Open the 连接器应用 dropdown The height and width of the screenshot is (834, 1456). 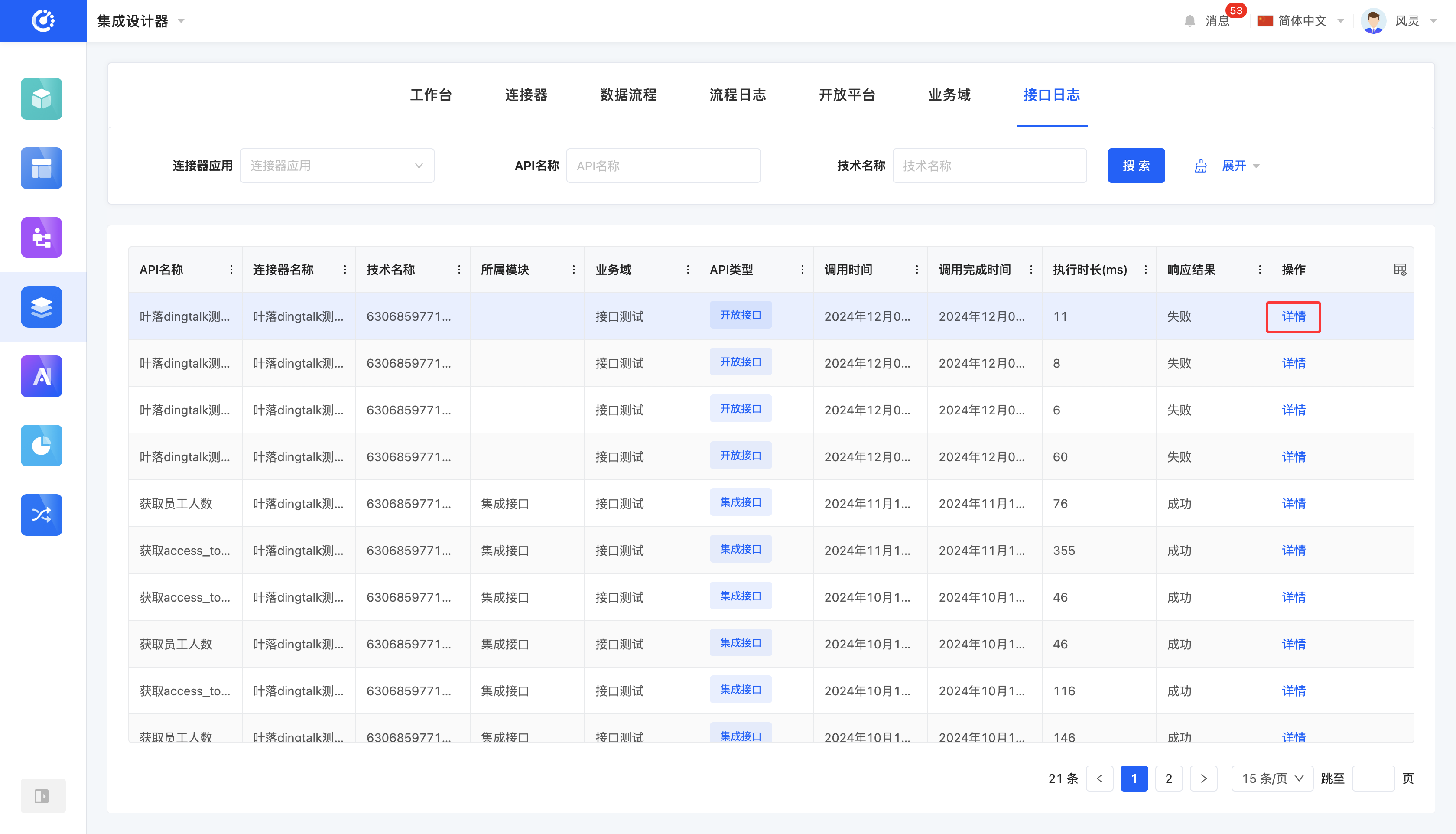coord(337,166)
